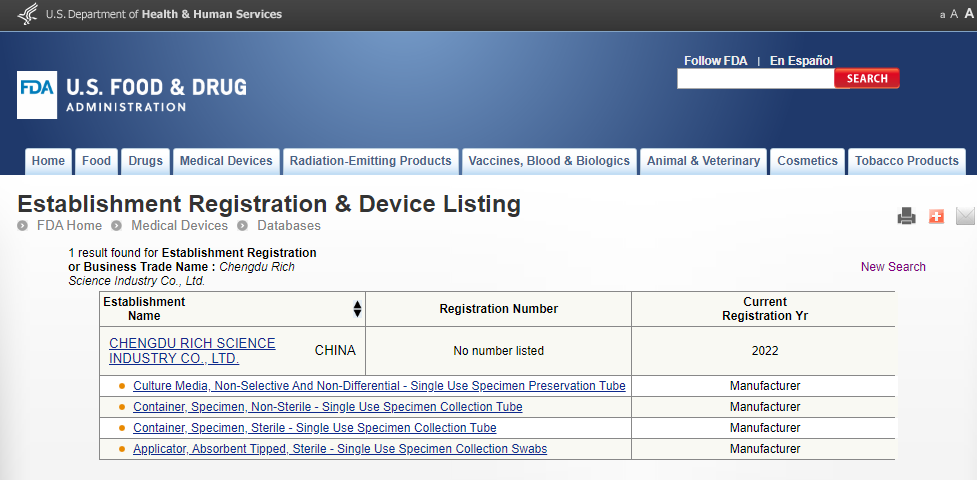977x480 pixels.
Task: Click the print page icon
Action: click(906, 216)
